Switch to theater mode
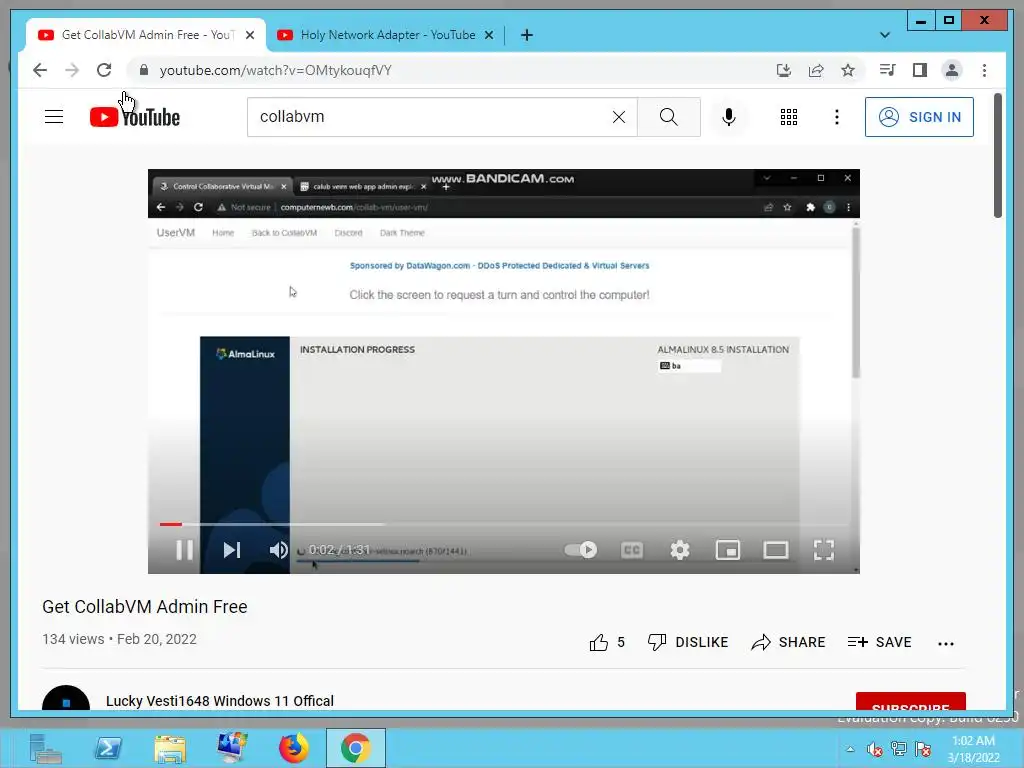The width and height of the screenshot is (1024, 768). point(776,550)
